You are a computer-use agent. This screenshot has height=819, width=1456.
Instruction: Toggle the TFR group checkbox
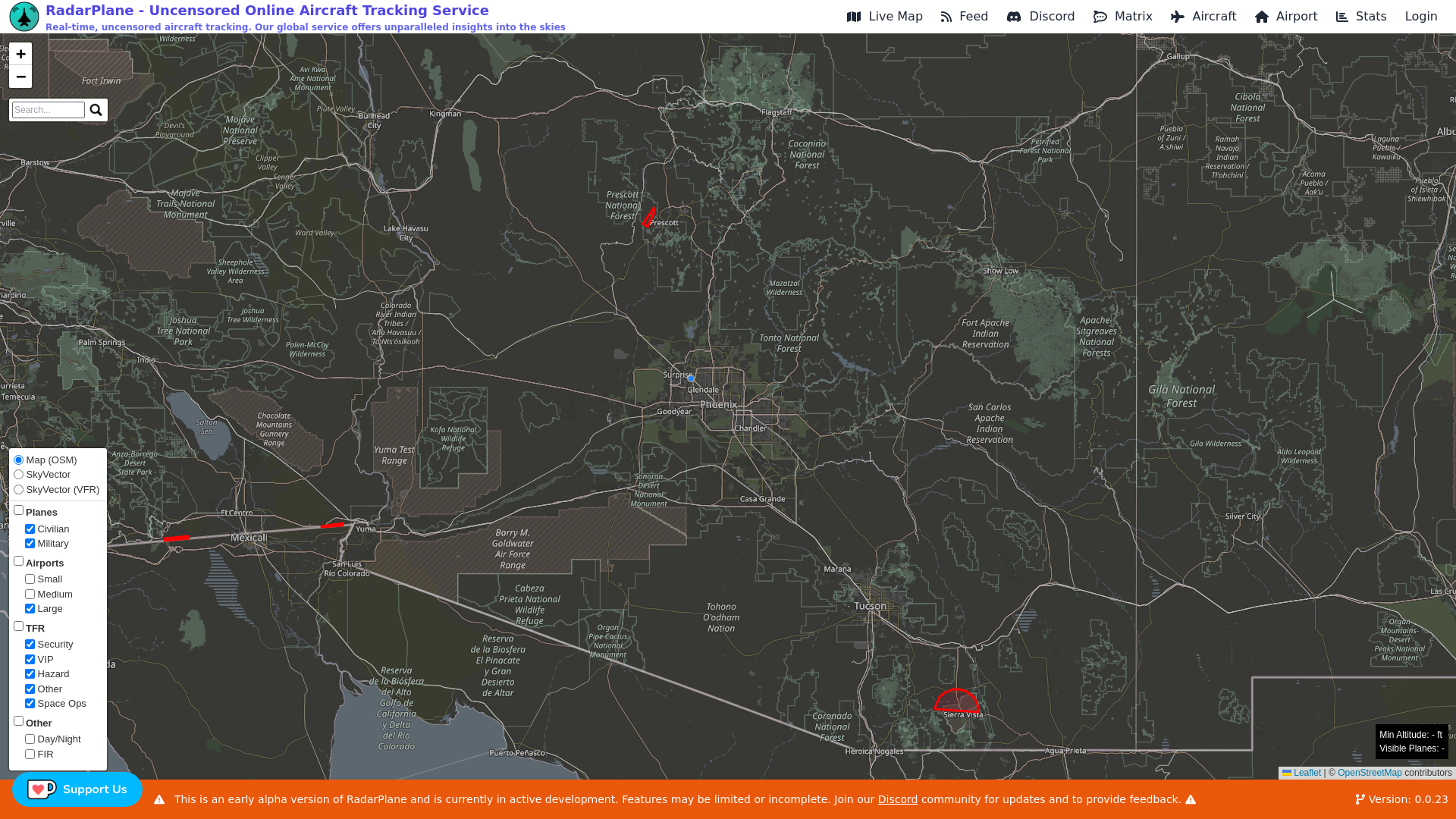[19, 626]
